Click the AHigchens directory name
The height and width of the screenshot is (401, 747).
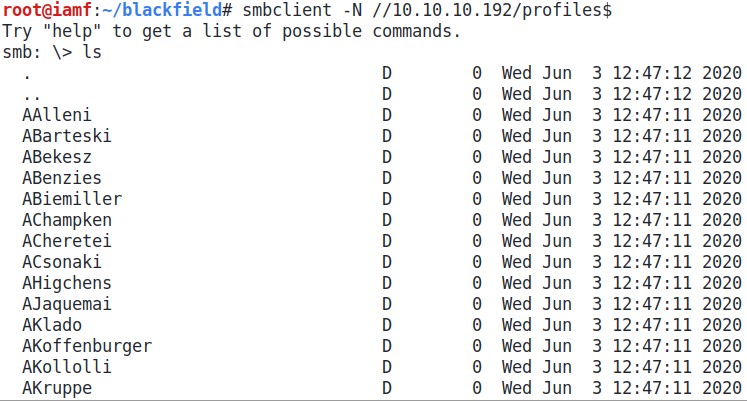coord(66,283)
